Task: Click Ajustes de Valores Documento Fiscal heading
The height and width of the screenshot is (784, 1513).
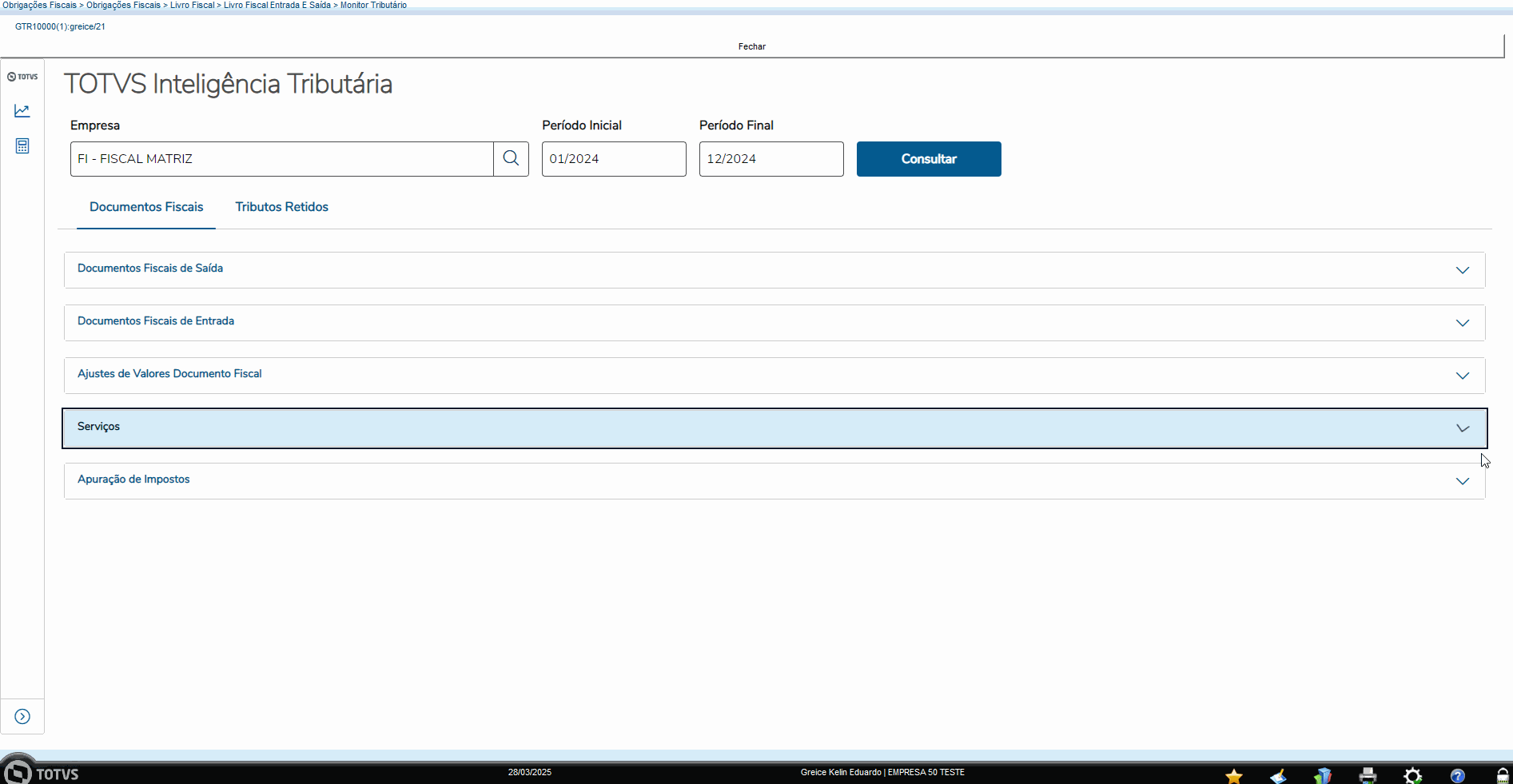Action: click(x=169, y=373)
